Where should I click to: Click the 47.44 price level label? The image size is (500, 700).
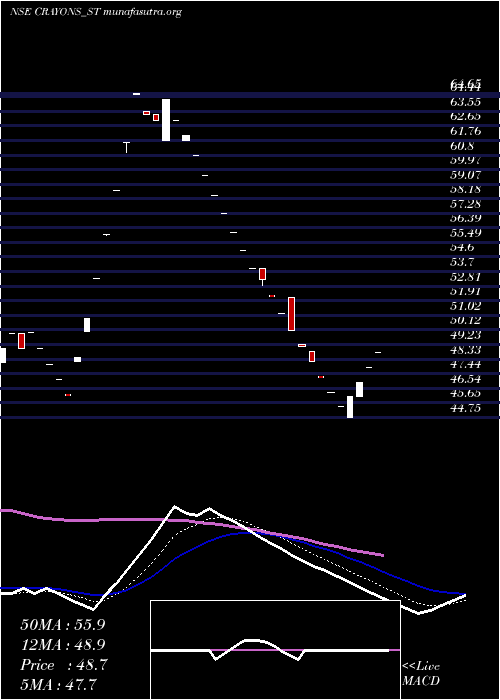(466, 364)
